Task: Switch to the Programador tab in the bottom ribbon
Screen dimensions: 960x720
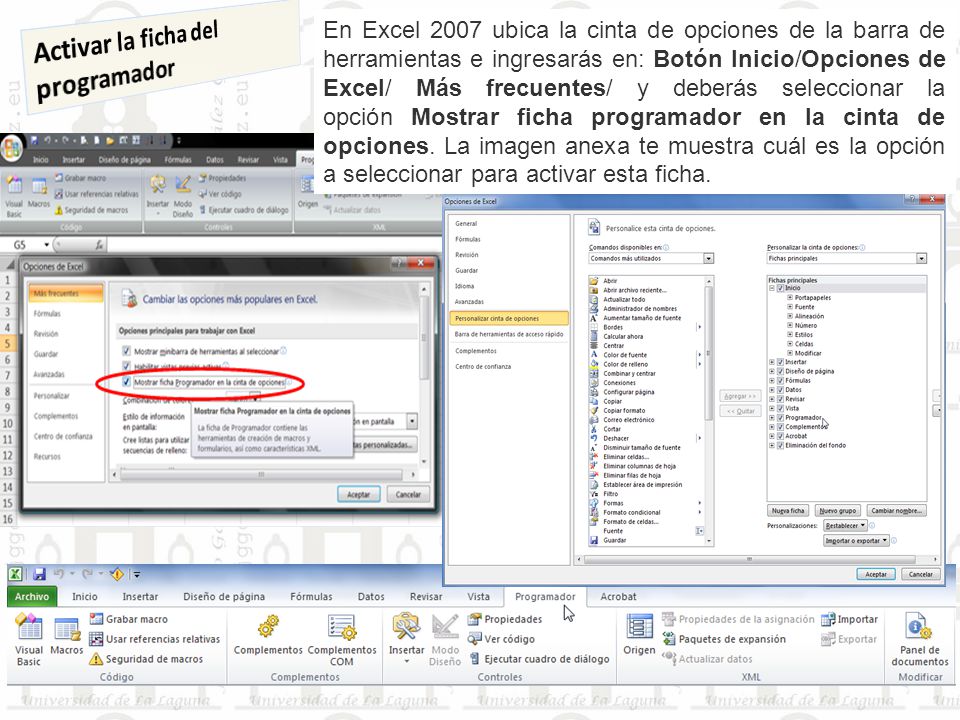Action: (545, 596)
